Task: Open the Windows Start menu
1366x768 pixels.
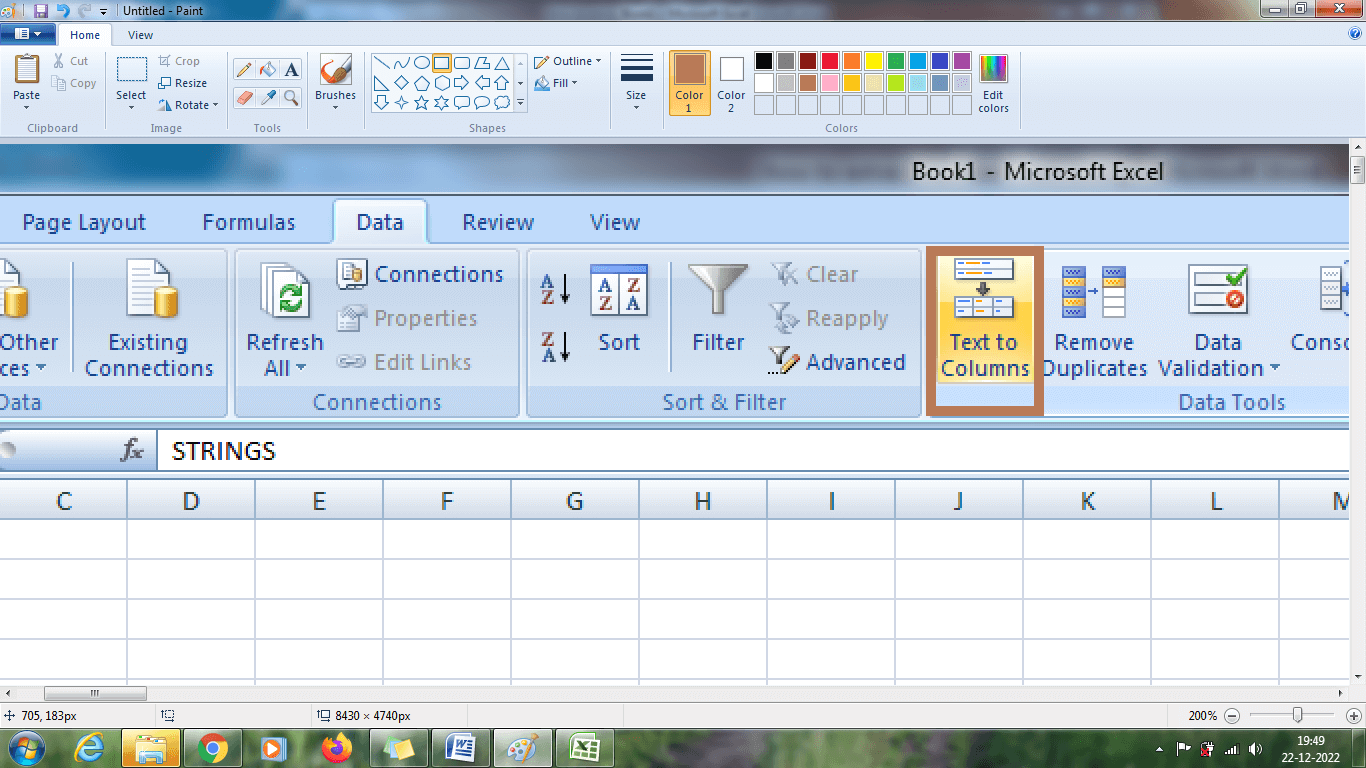Action: click(x=27, y=748)
